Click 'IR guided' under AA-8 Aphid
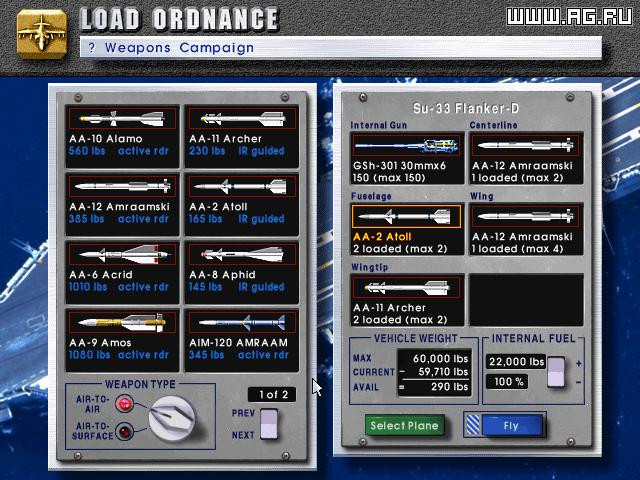Viewport: 640px width, 480px height. point(261,287)
